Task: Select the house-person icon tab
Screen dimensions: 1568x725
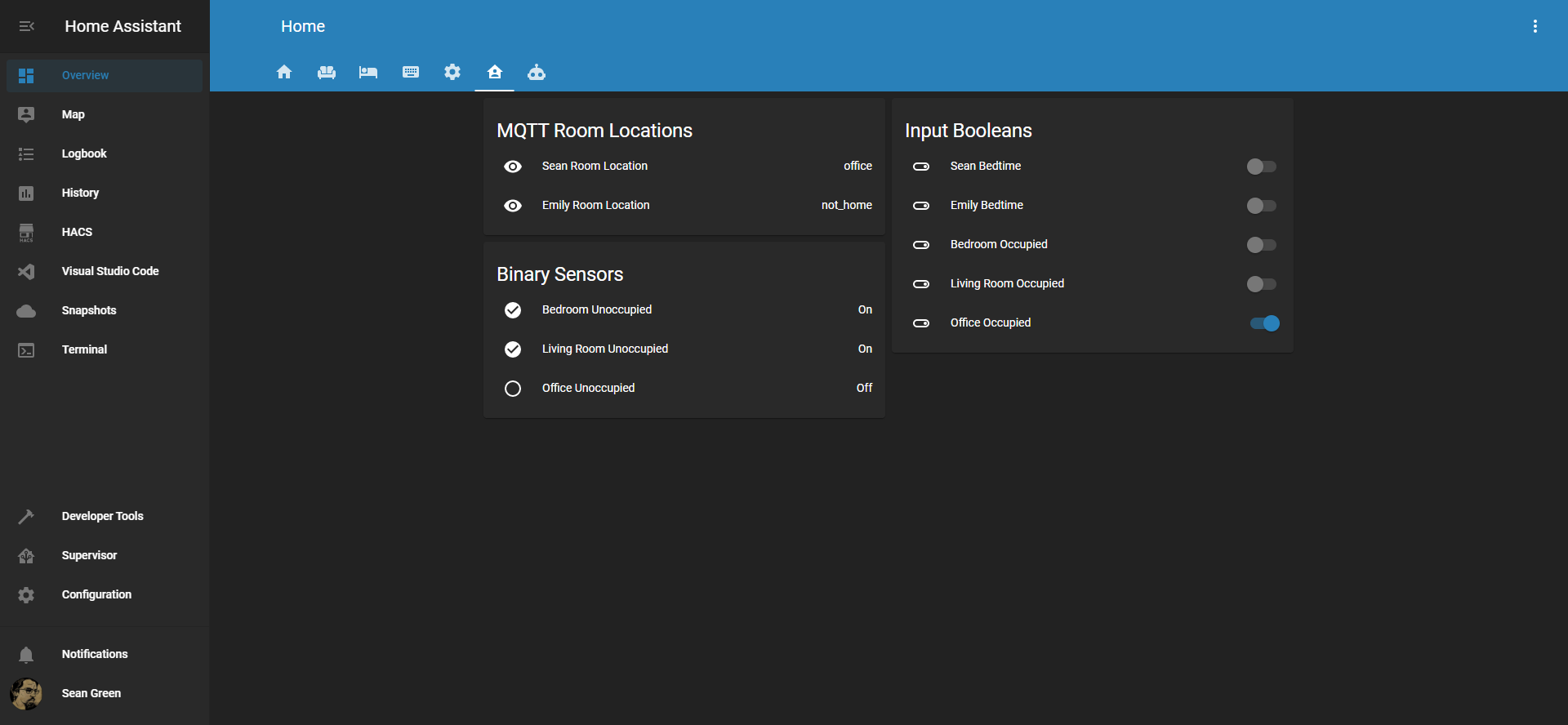Action: pos(495,72)
